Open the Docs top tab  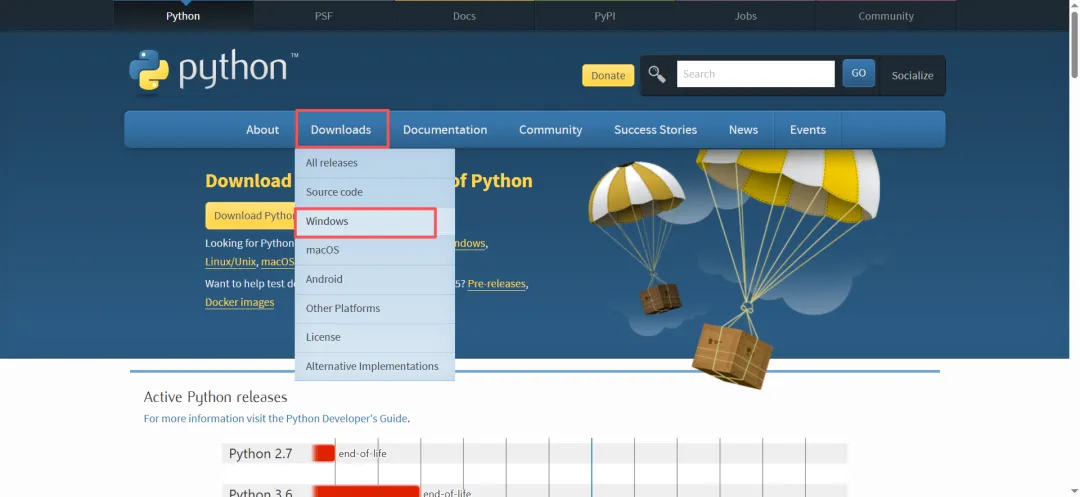[464, 16]
